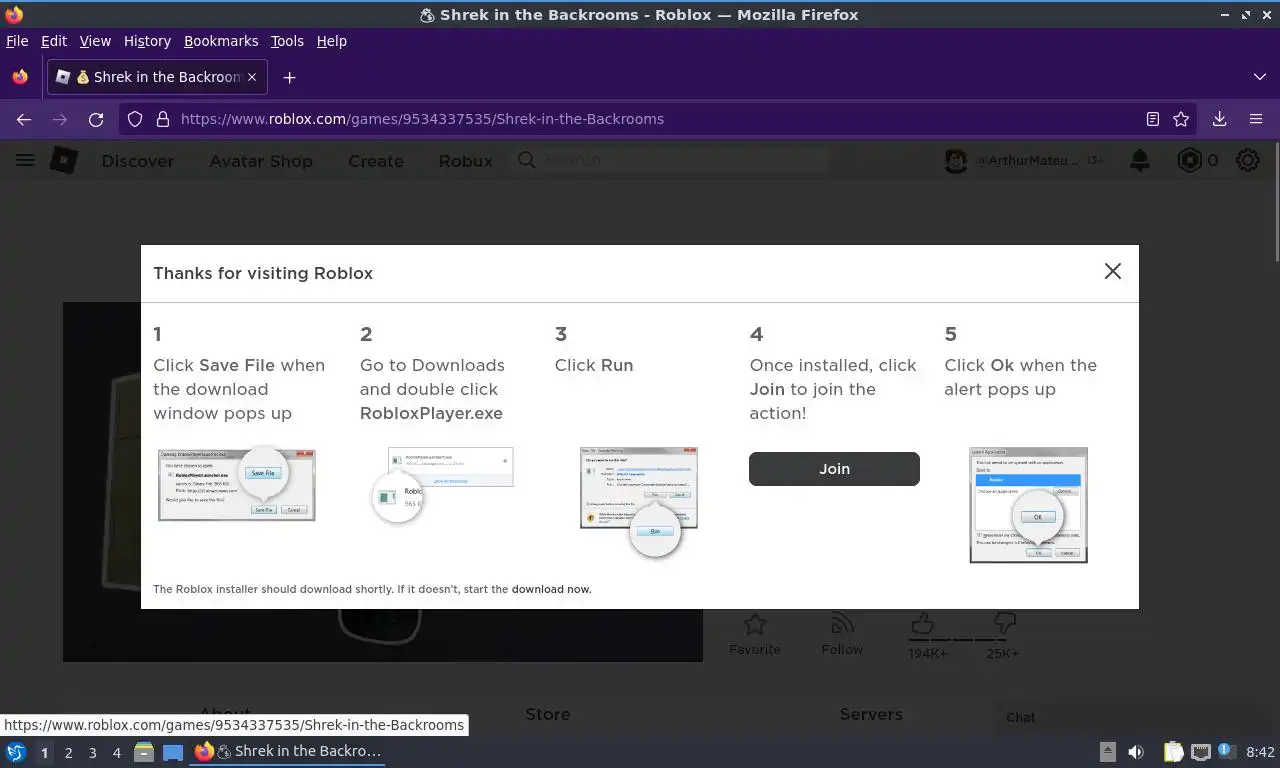The height and width of the screenshot is (768, 1280).
Task: Click the tracking protection shield icon
Action: click(135, 119)
